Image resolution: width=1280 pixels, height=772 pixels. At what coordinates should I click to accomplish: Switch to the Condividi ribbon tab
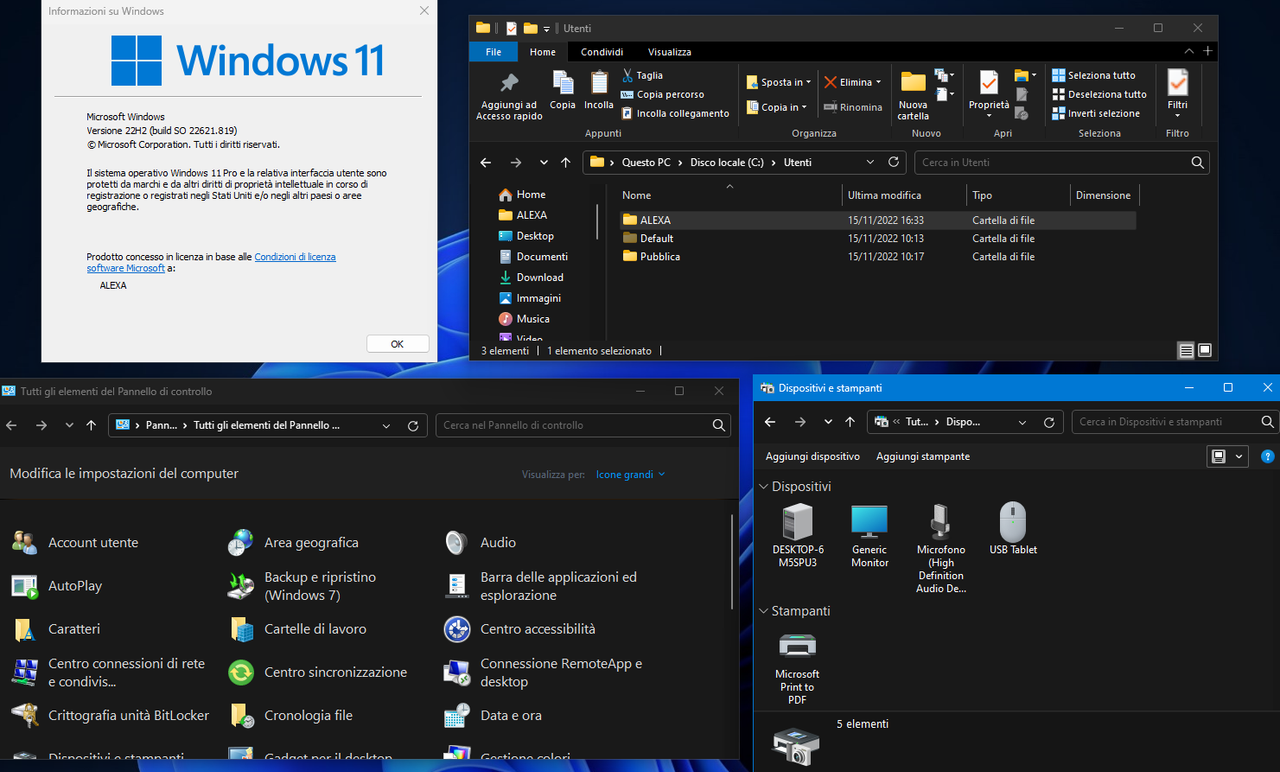602,52
